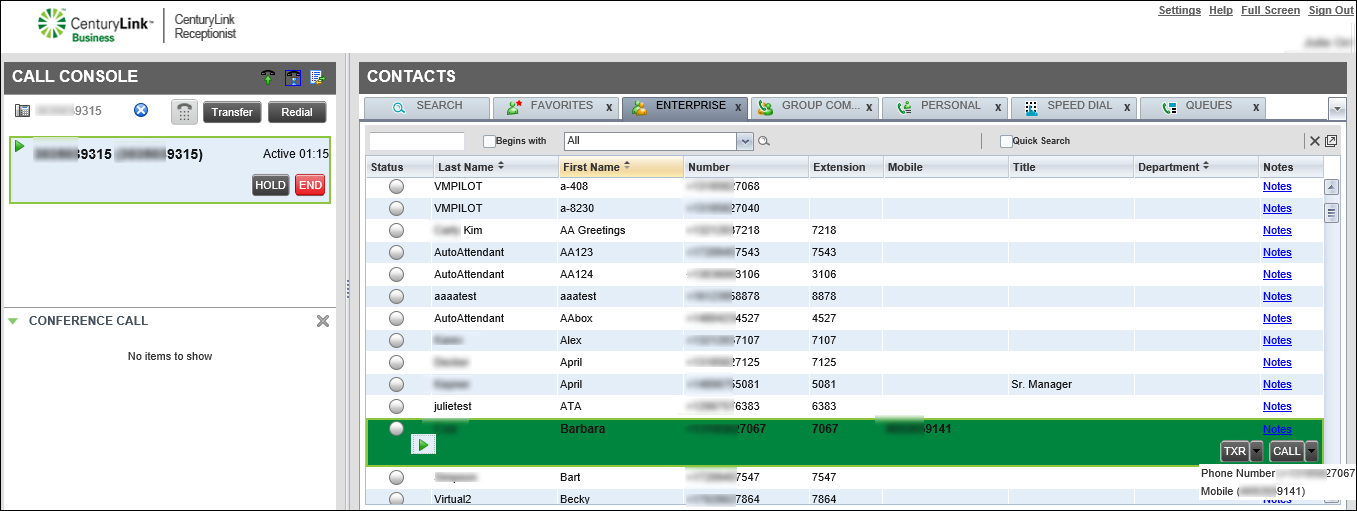
Task: Click the Extension column header
Action: [x=846, y=167]
